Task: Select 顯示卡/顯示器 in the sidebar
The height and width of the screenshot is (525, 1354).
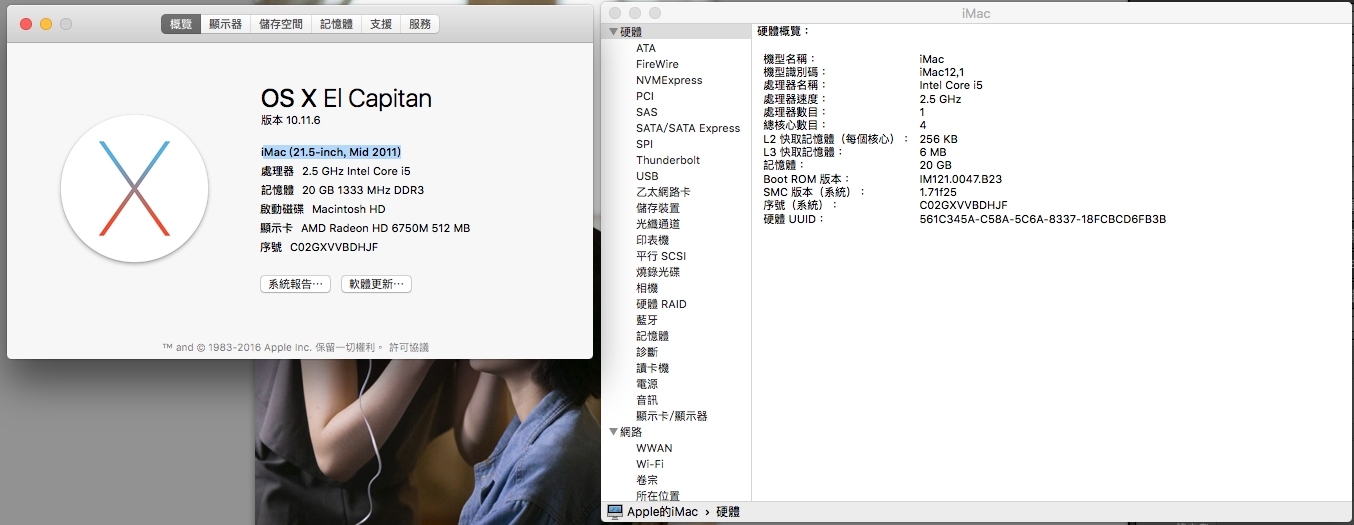Action: coord(671,416)
